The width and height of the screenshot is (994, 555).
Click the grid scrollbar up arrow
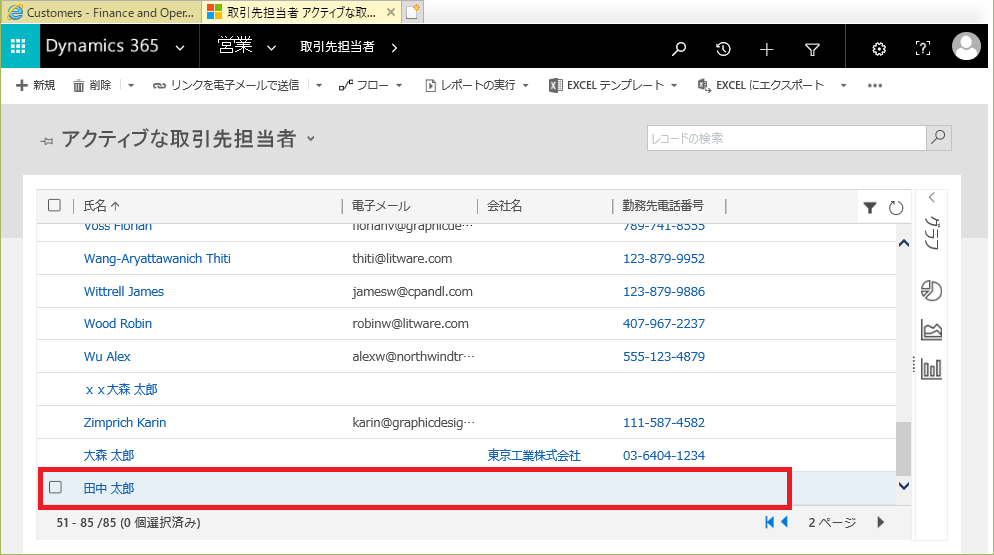pos(904,244)
